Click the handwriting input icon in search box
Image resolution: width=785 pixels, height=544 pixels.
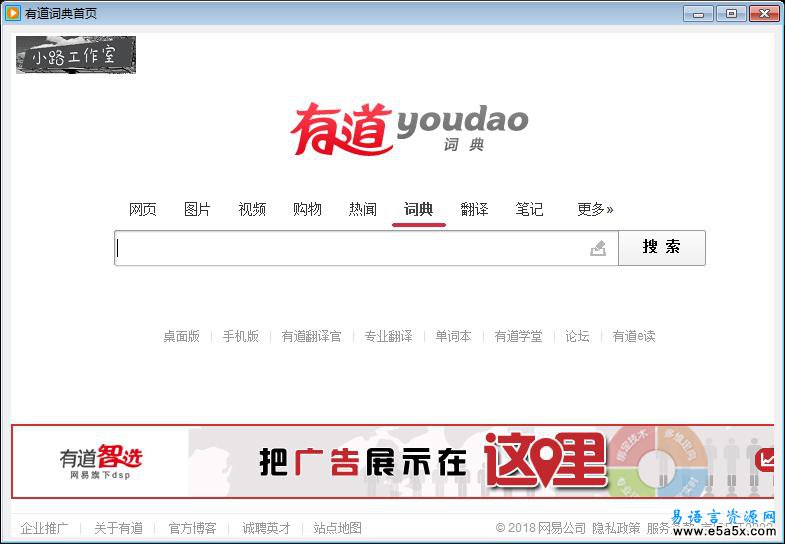[598, 248]
